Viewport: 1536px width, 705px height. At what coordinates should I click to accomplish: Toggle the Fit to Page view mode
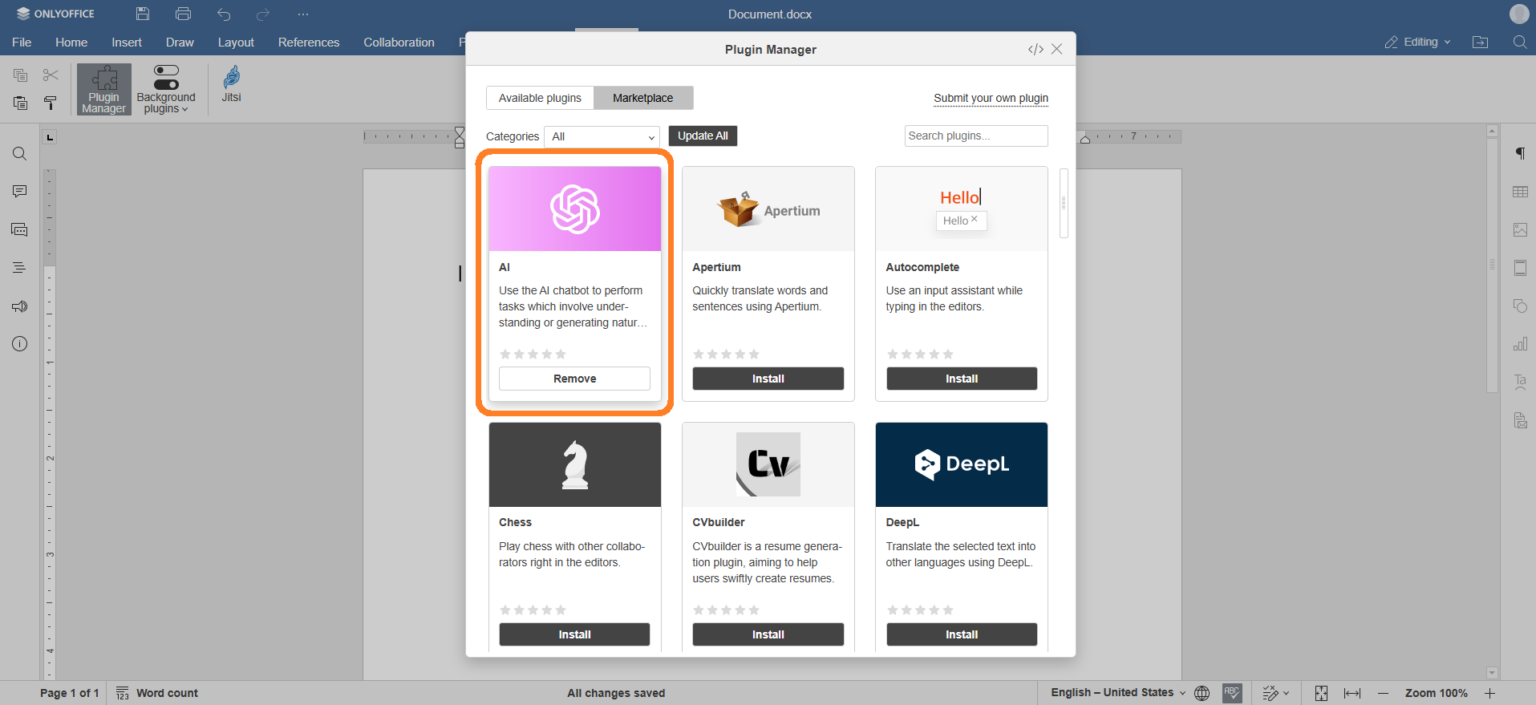point(1320,692)
